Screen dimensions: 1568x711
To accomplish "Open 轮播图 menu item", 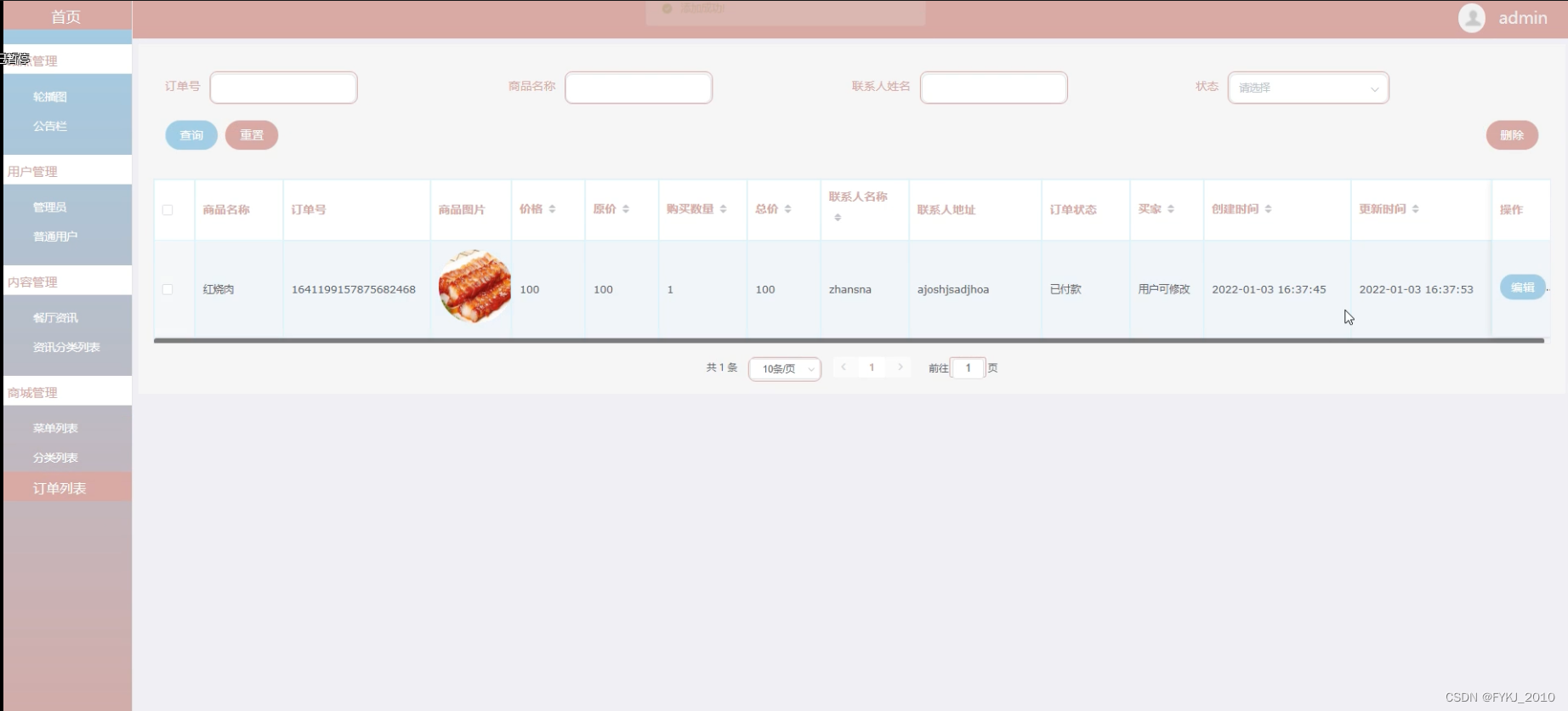I will 50,97.
